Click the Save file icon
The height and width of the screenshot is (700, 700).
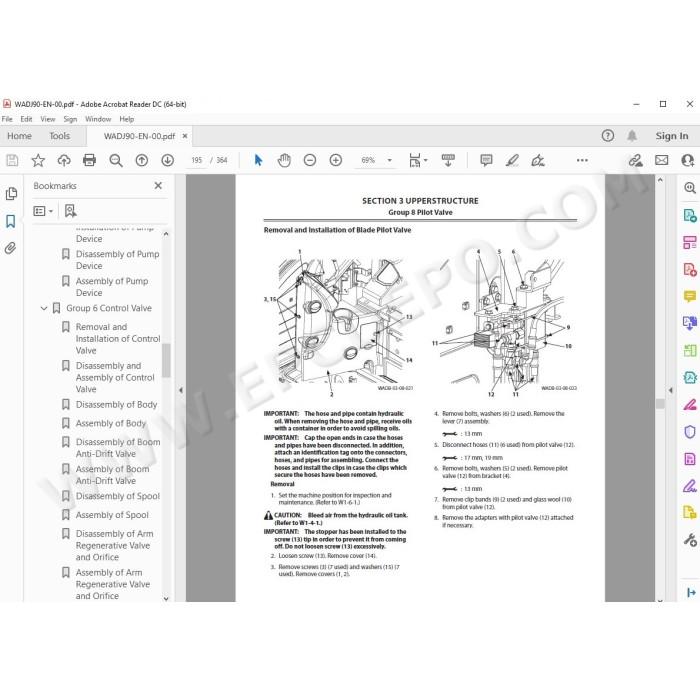pyautogui.click(x=12, y=160)
